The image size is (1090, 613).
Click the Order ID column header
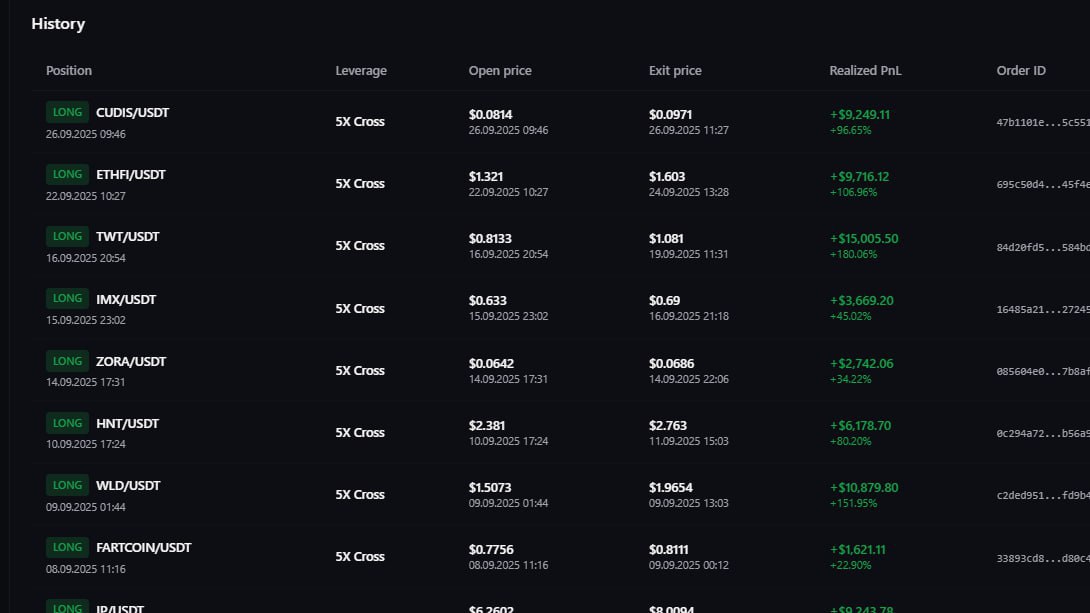pyautogui.click(x=1020, y=70)
